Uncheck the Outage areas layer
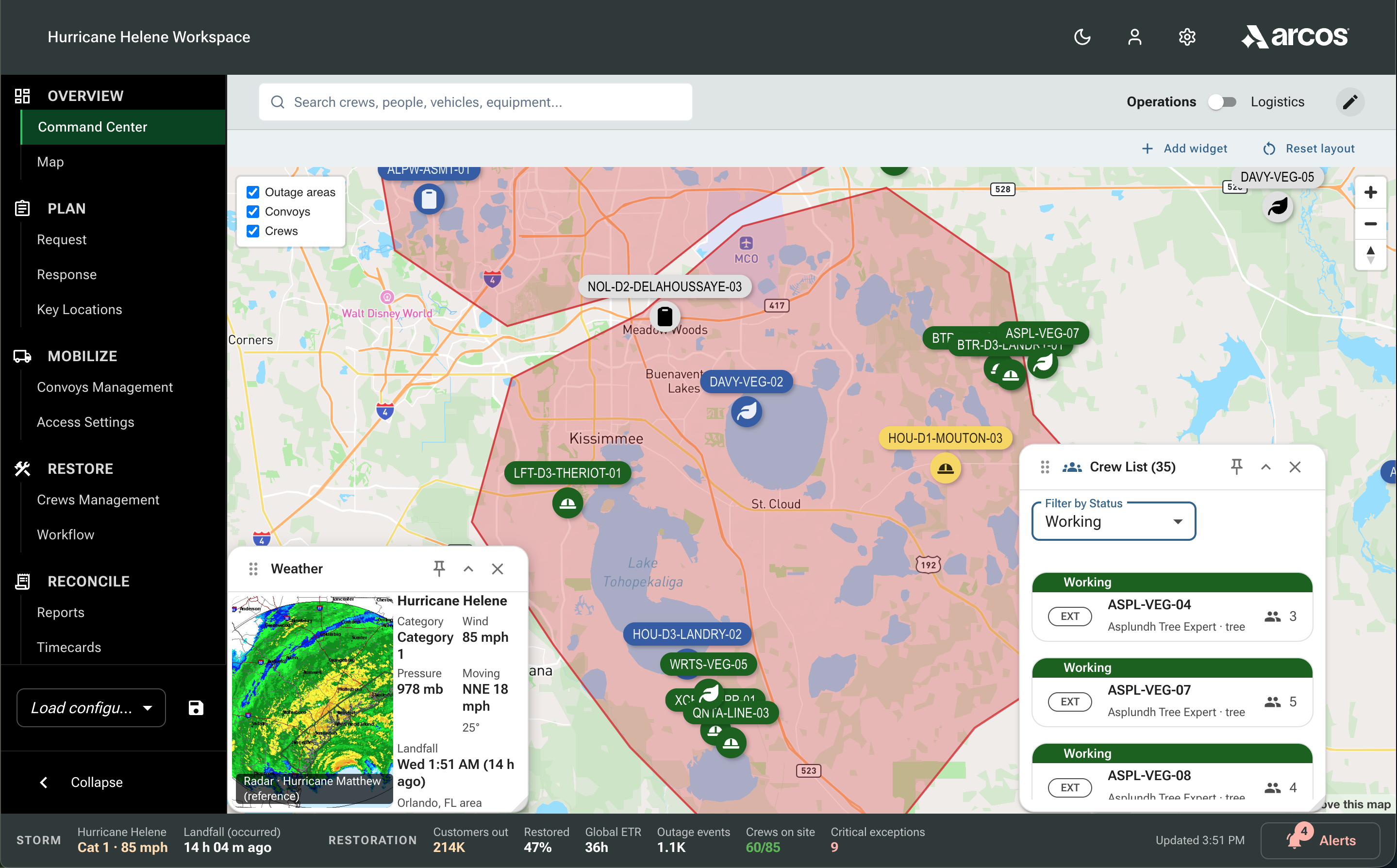 pos(253,192)
